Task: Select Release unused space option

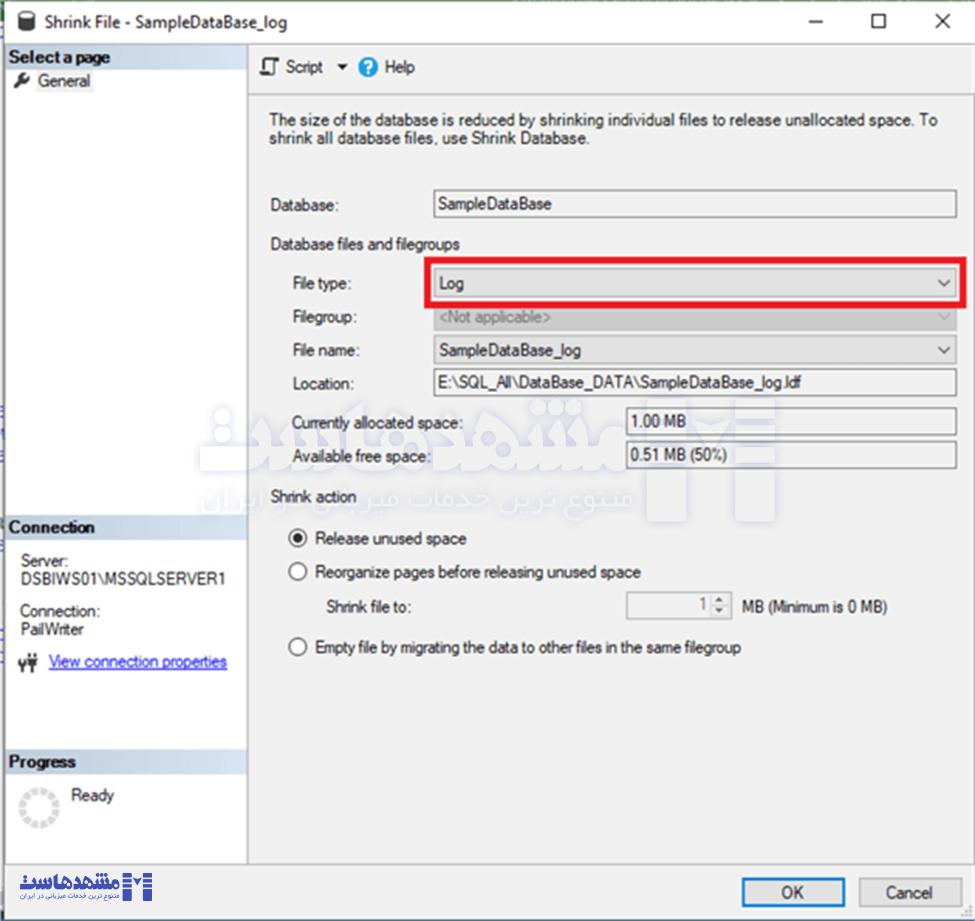Action: tap(297, 538)
